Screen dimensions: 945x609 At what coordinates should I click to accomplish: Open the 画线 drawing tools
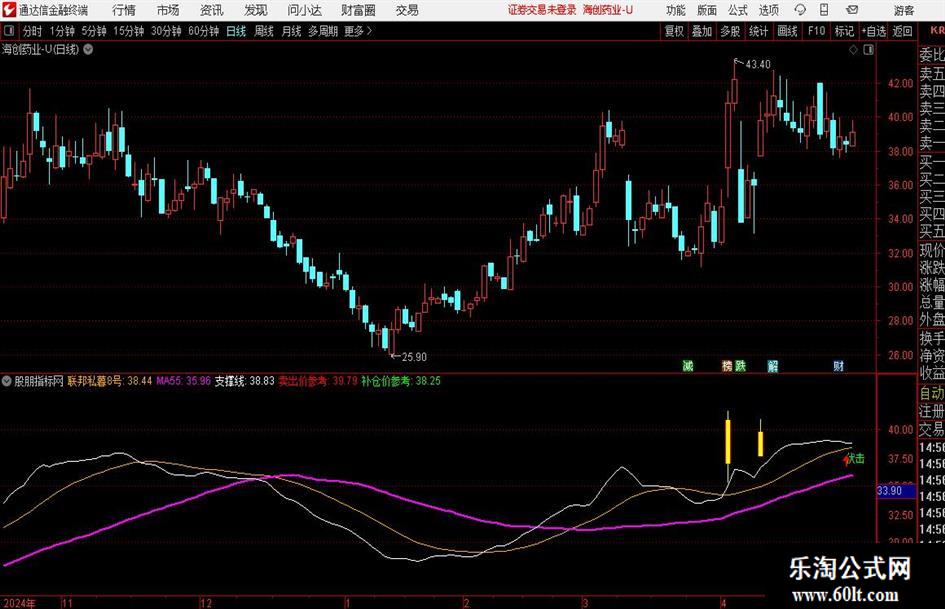pos(787,31)
